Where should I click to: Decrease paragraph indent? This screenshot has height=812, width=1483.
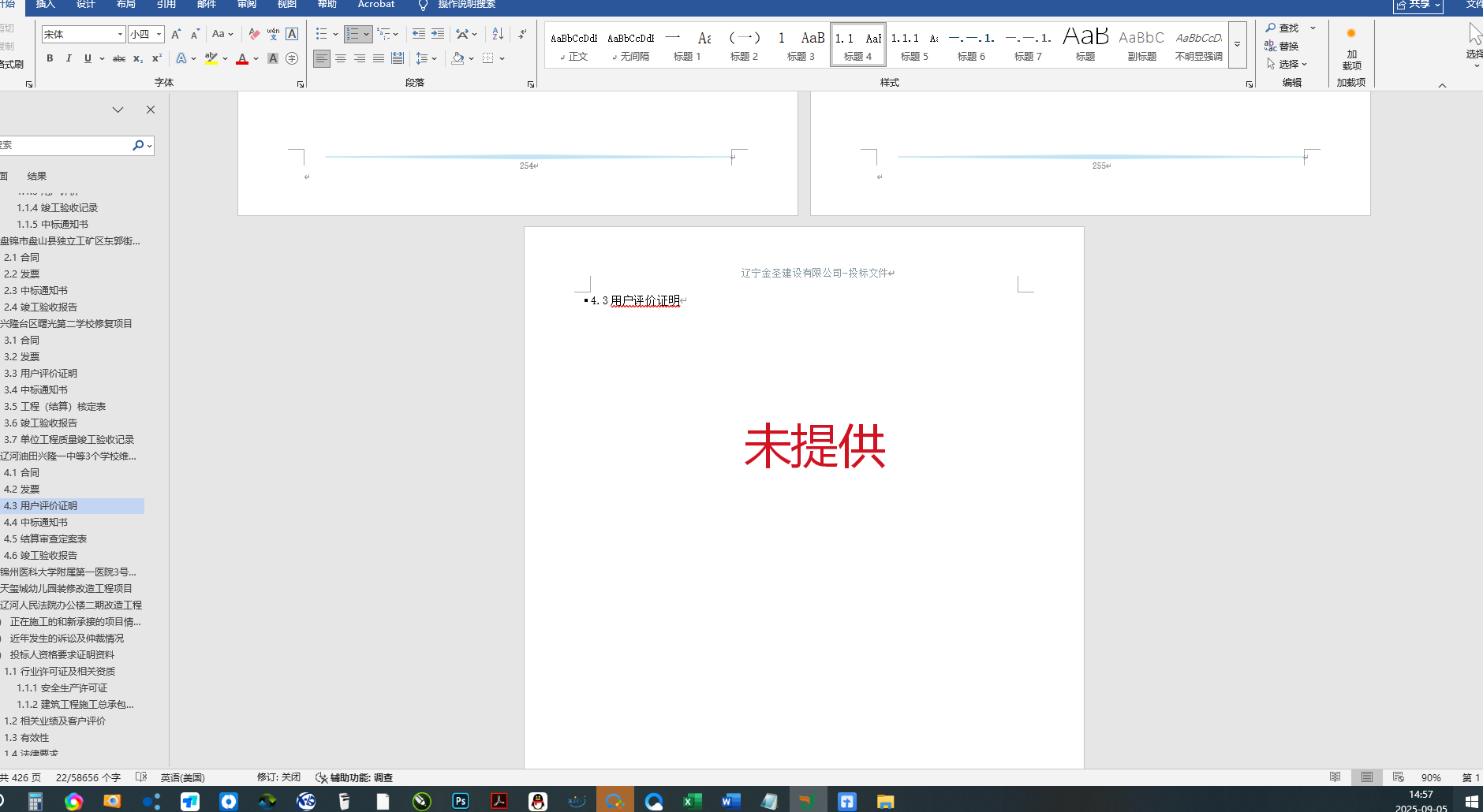coord(419,34)
